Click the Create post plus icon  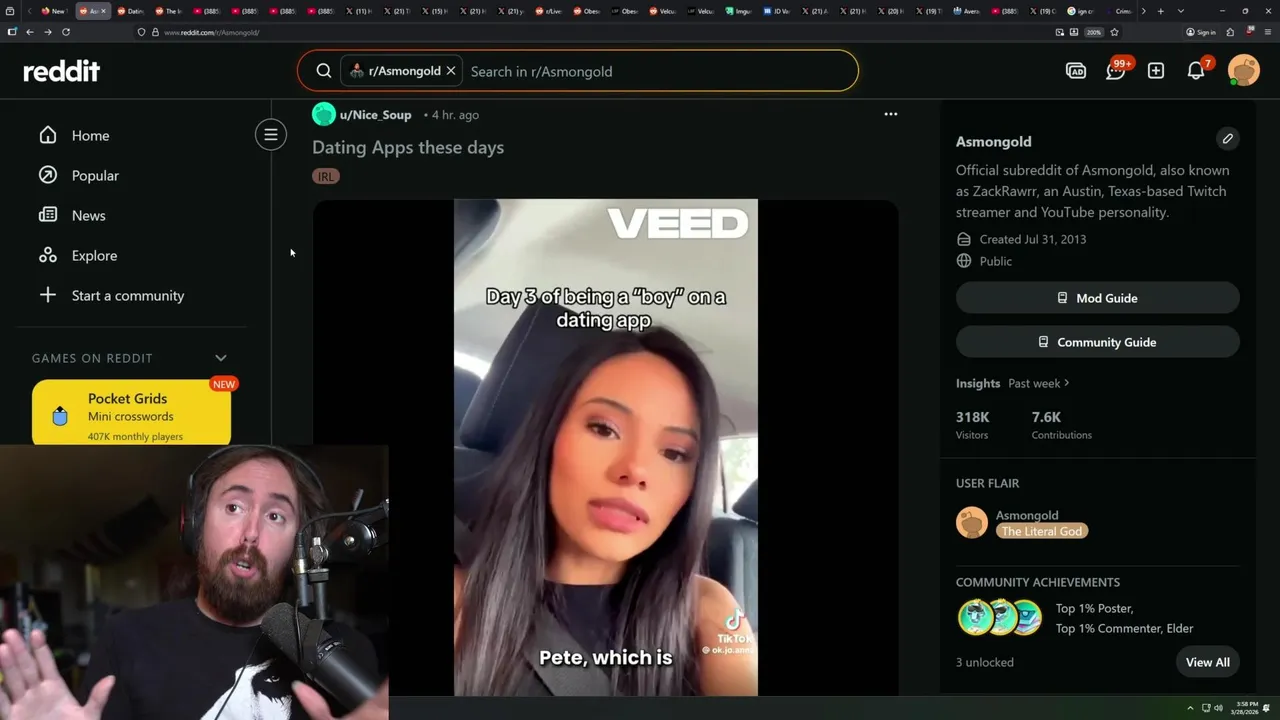click(x=1156, y=71)
